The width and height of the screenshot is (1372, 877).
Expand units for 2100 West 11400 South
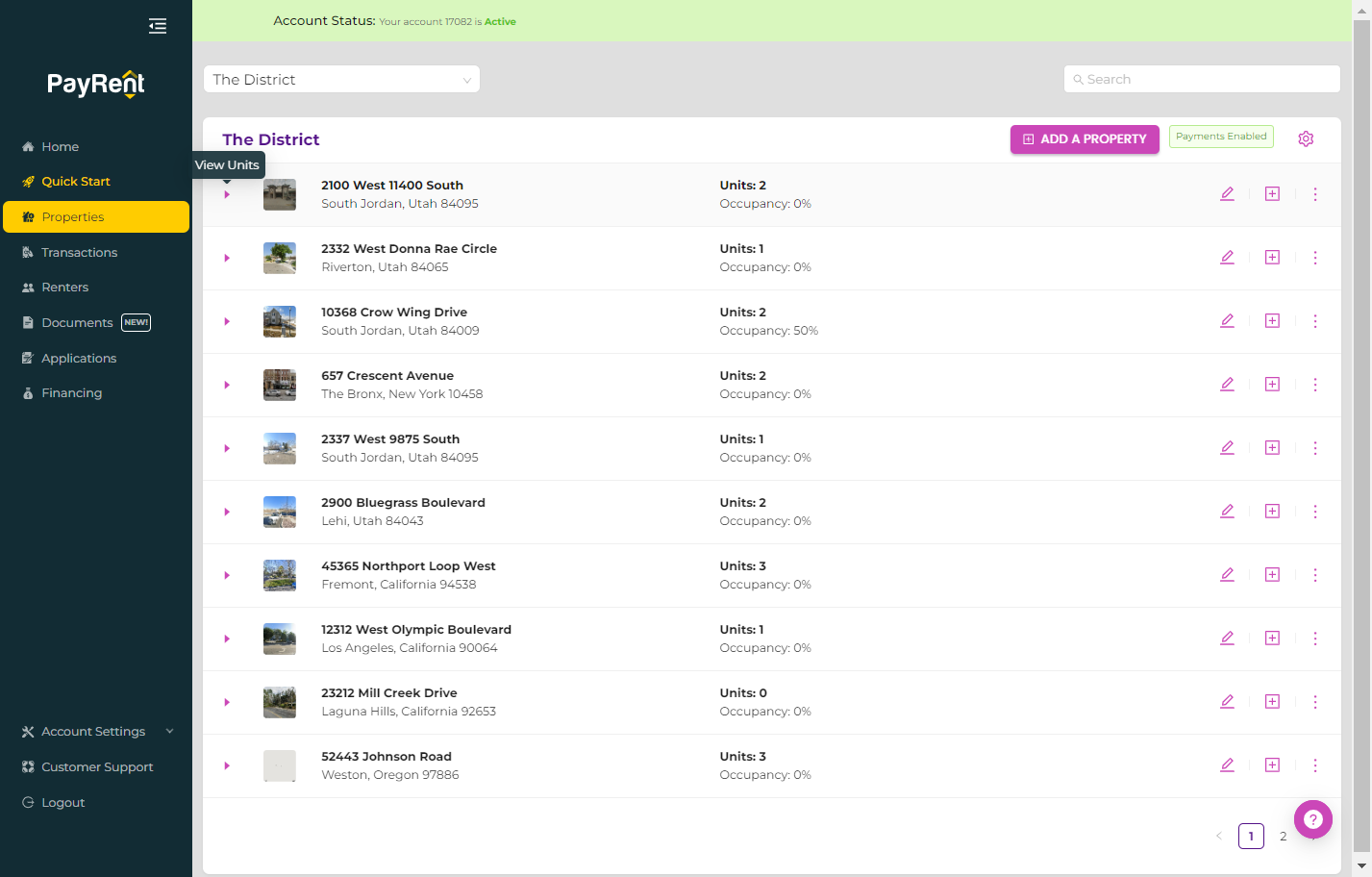tap(227, 195)
